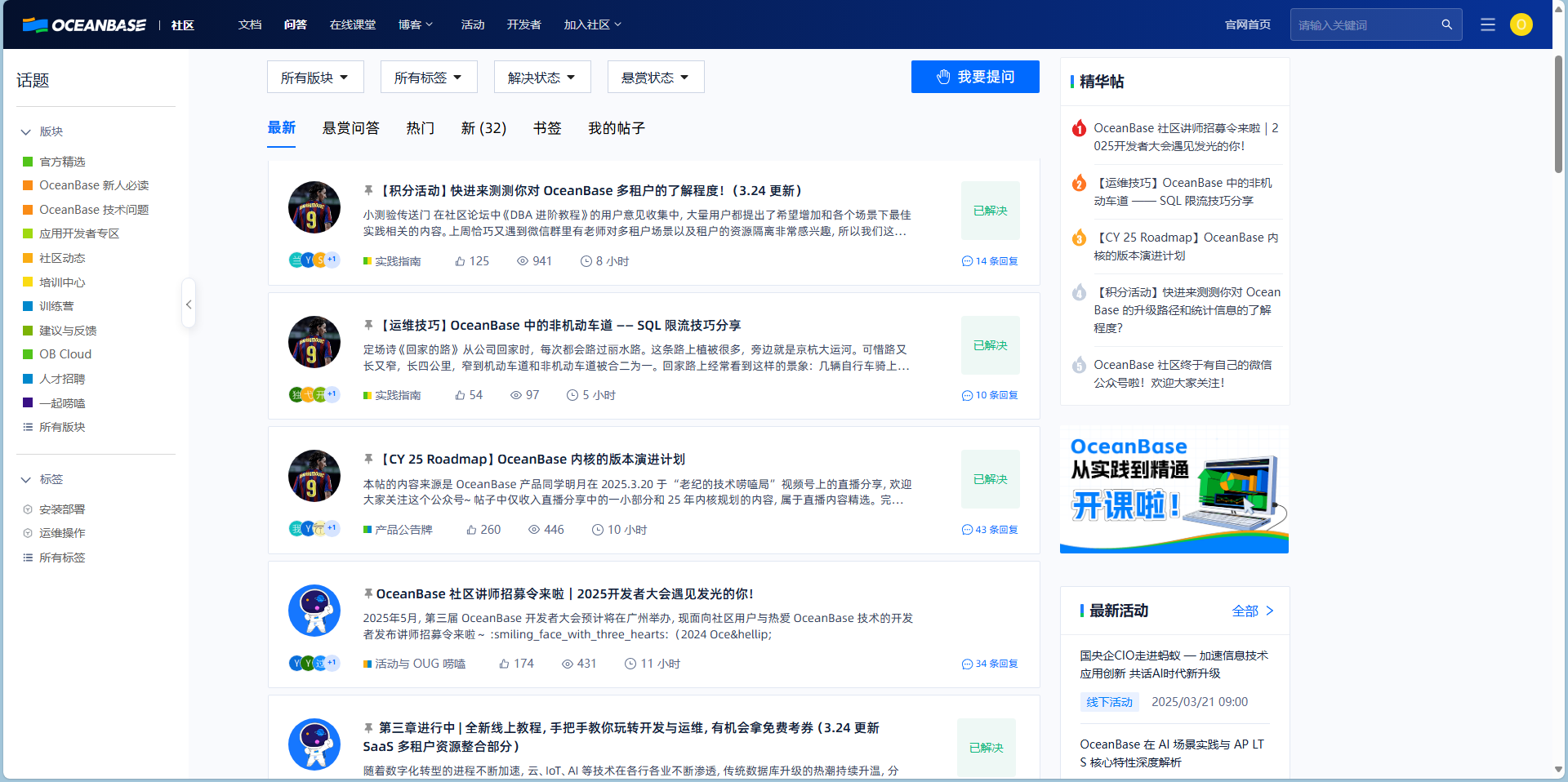Screen dimensions: 1568x782
Task: Open 在线课堂 in top navigation
Action: point(353,24)
